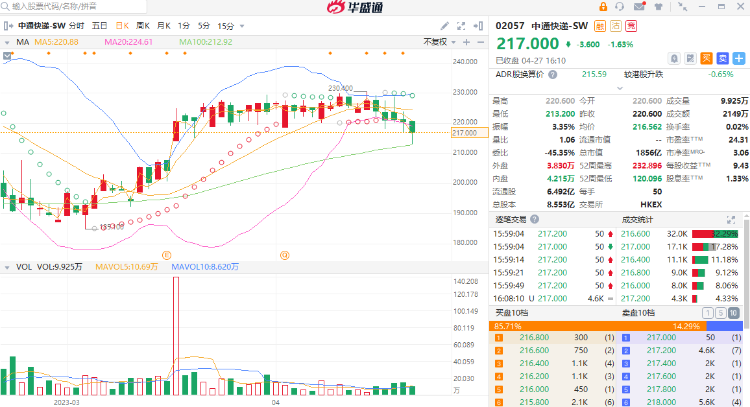Add stock to watchlist with plus button
Screen dimensions: 750x407
pos(739,58)
